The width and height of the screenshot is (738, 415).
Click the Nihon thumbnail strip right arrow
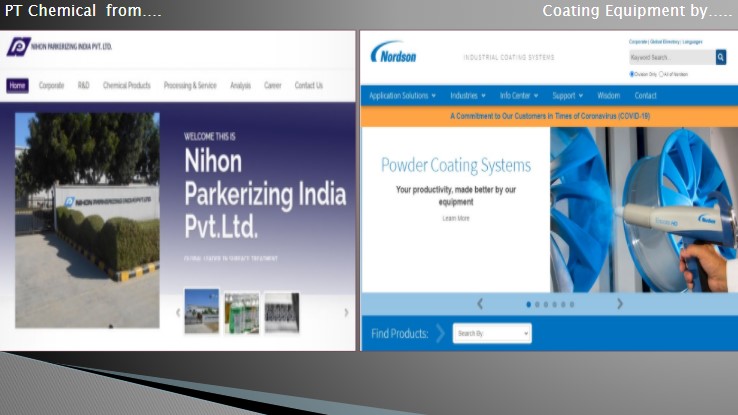tap(346, 312)
